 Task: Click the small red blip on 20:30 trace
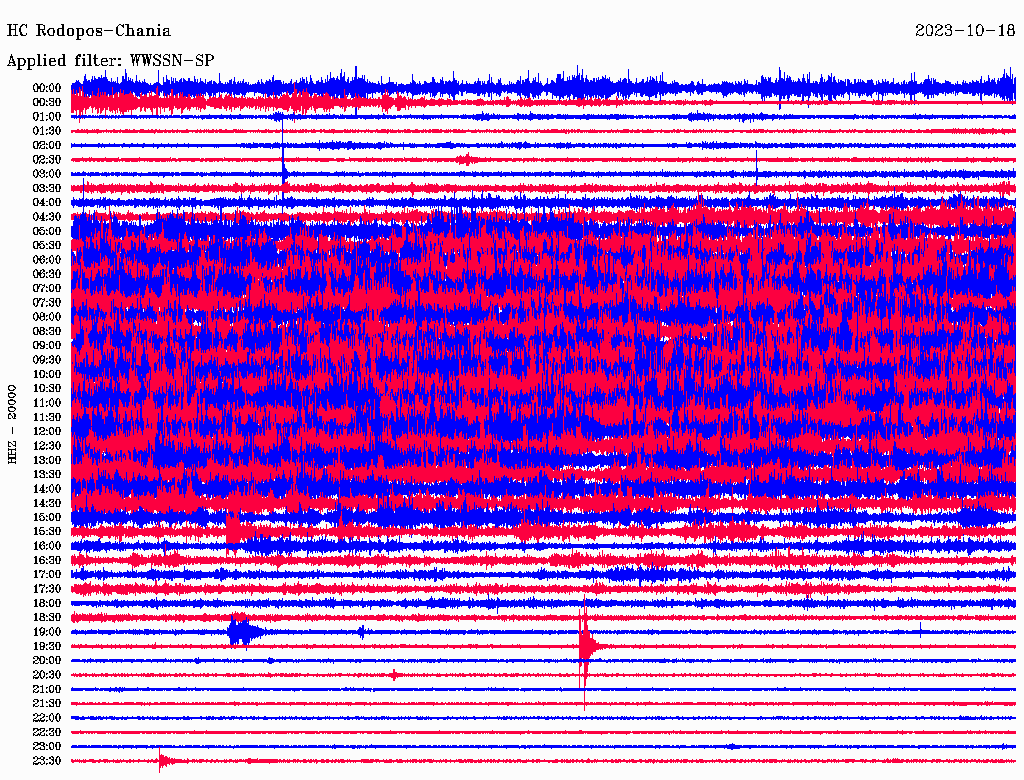(x=394, y=675)
